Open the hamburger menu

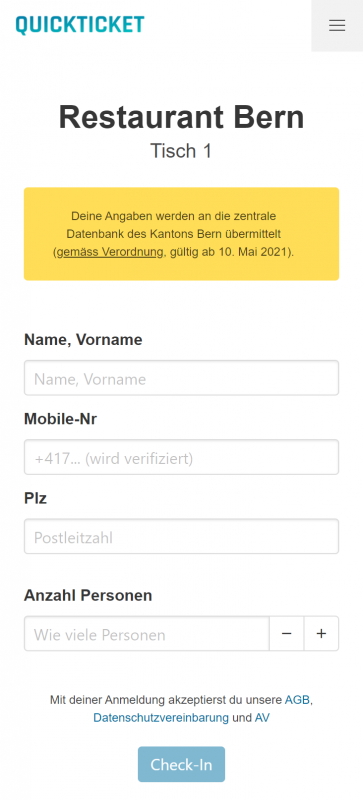pyautogui.click(x=337, y=26)
